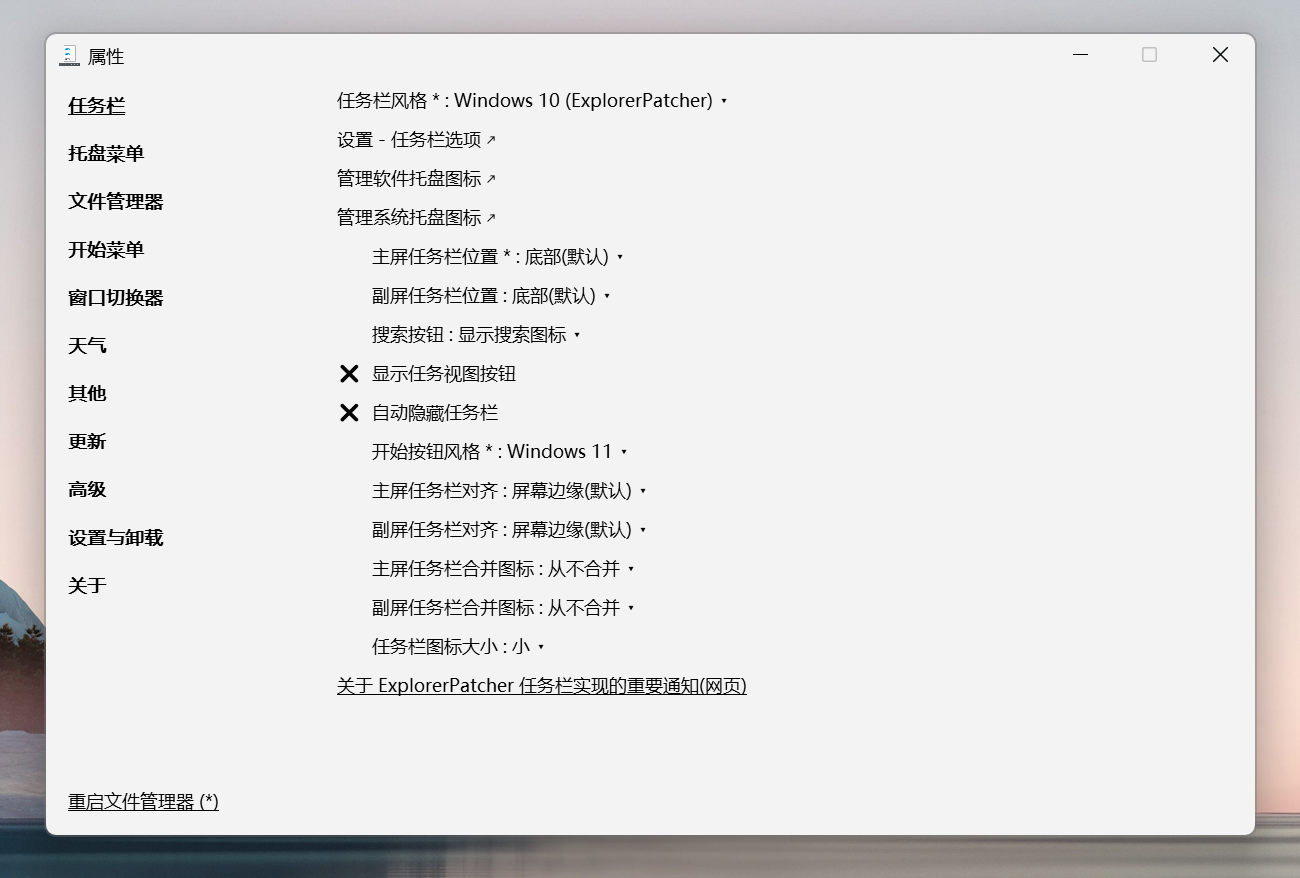
Task: Toggle 自动隐藏任务栏 X checkbox
Action: [x=349, y=413]
